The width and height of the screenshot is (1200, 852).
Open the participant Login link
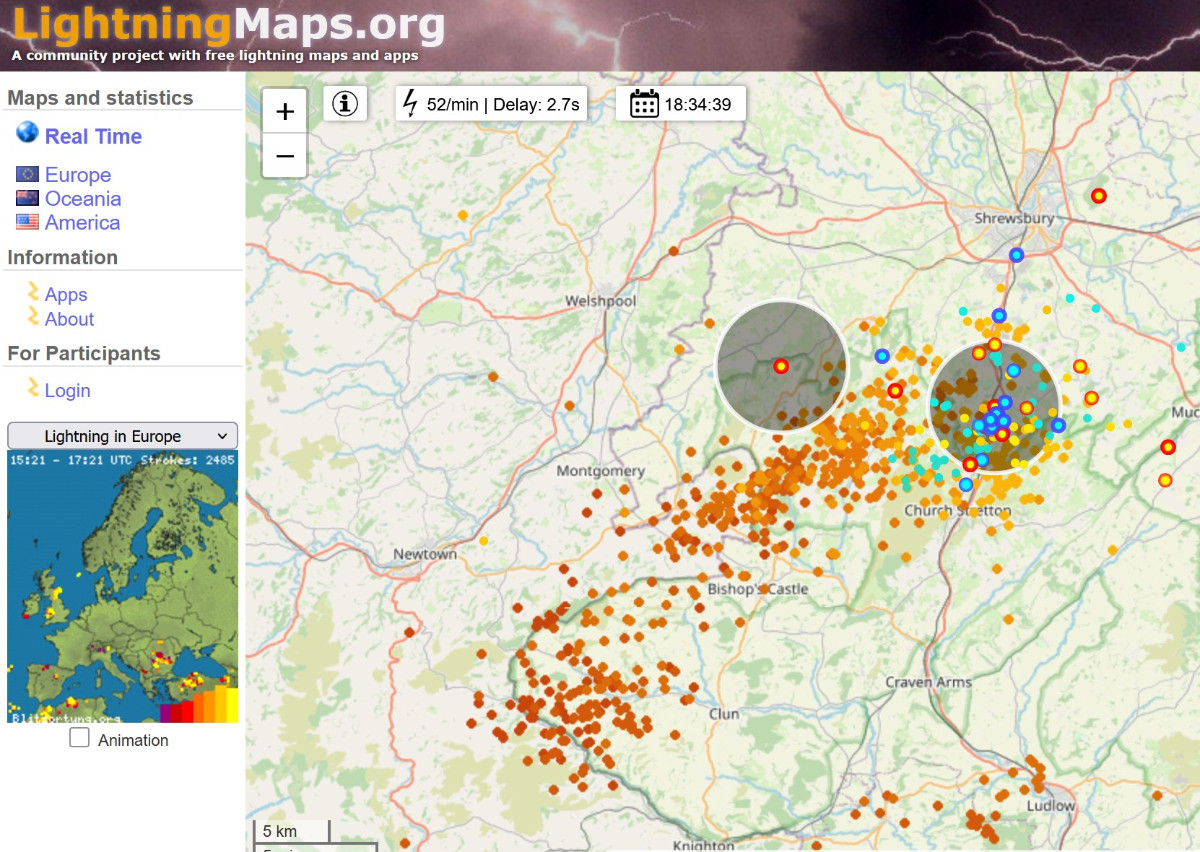pos(67,391)
